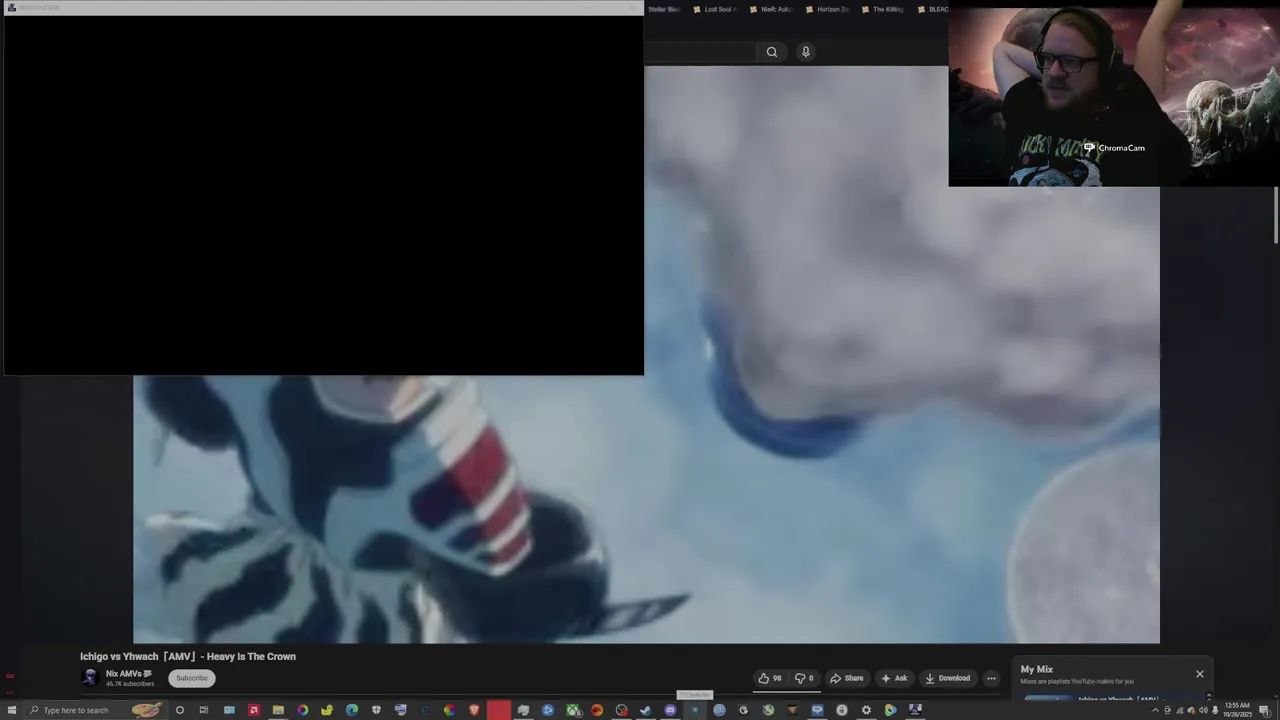This screenshot has height=720, width=1280.
Task: Open the Brave browser taskbar icon
Action: 474,710
